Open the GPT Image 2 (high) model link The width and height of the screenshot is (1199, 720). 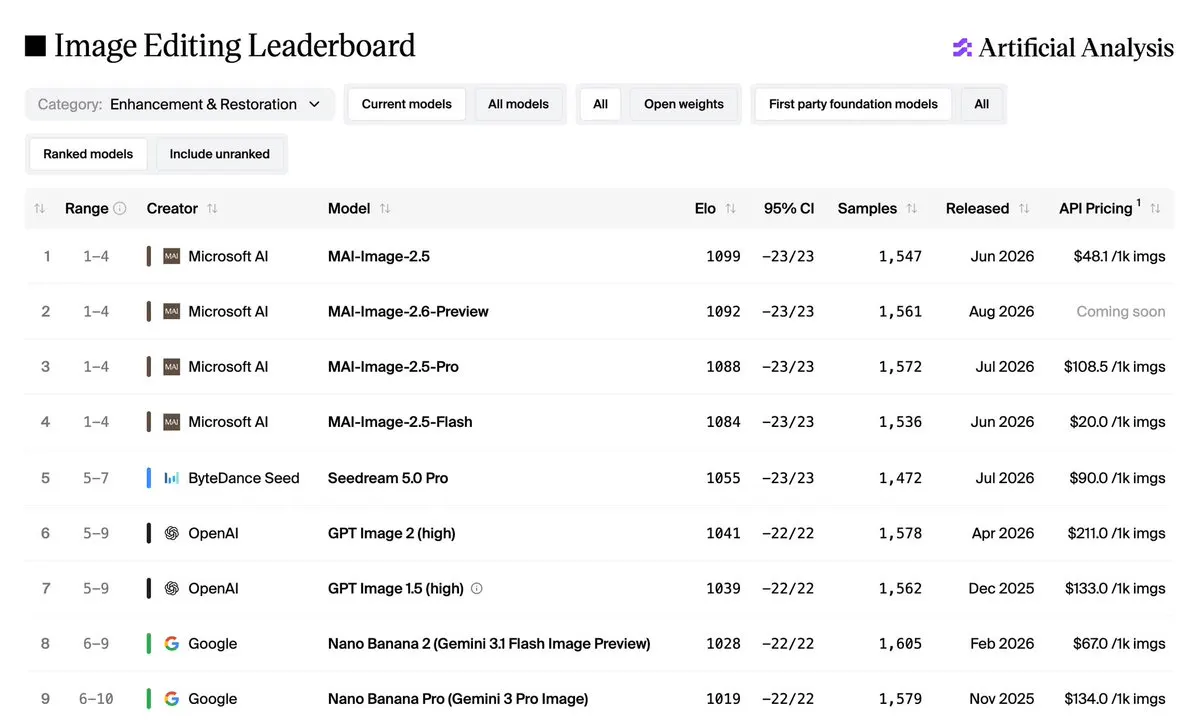392,533
